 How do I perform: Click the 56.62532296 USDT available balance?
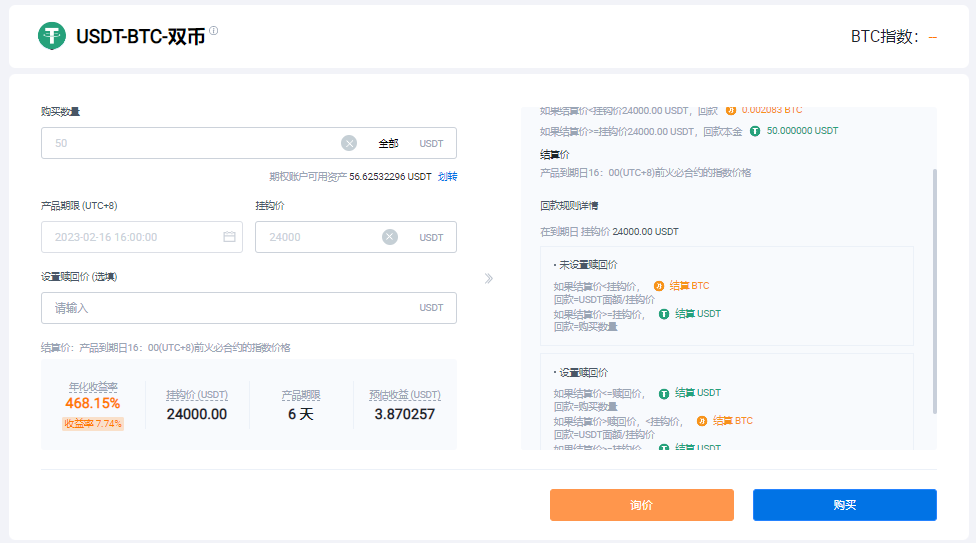click(x=390, y=176)
